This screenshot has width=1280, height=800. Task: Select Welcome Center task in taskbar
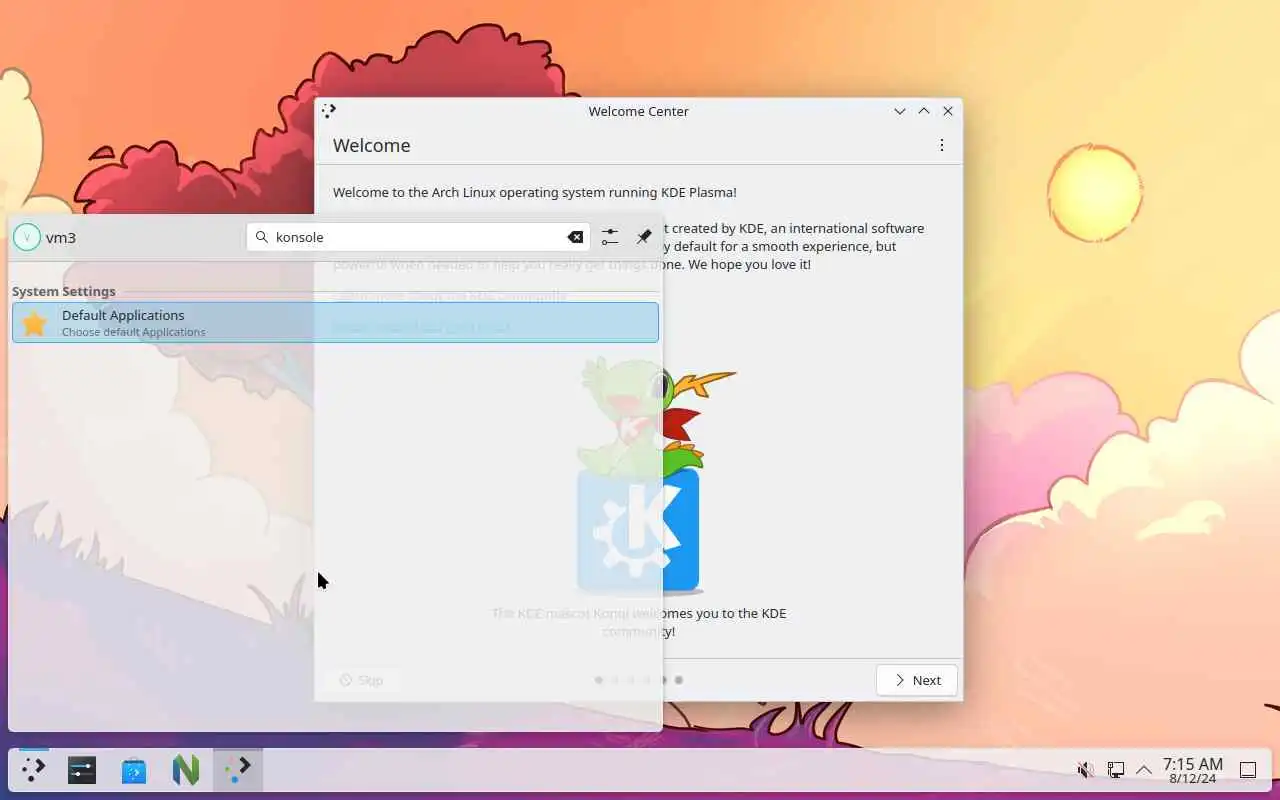238,770
